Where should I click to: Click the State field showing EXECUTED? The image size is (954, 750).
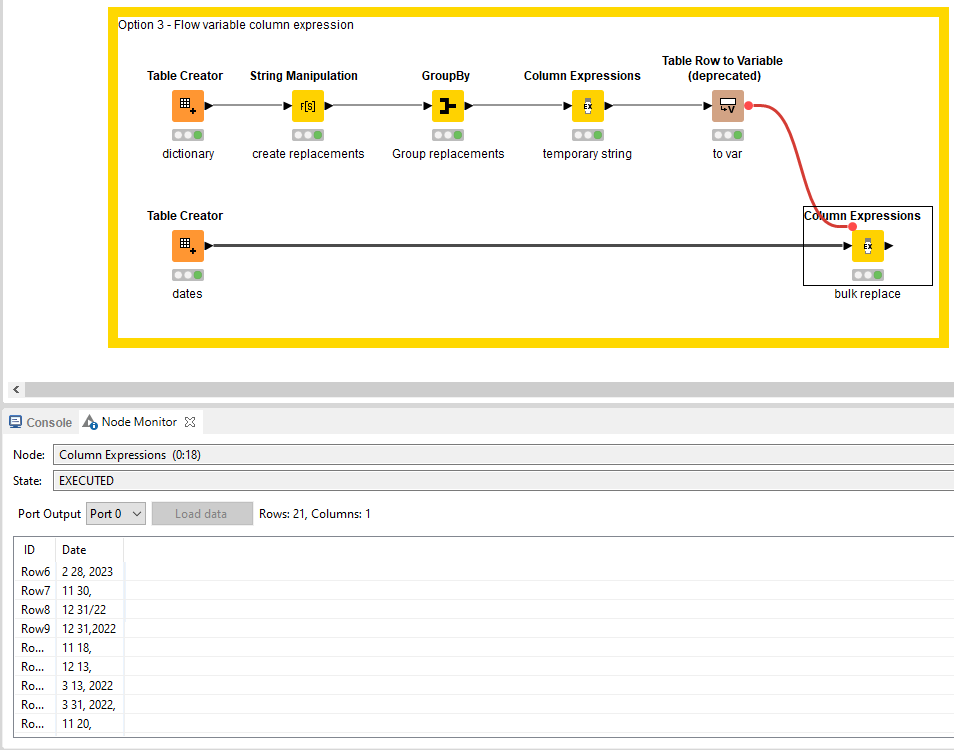coord(503,481)
